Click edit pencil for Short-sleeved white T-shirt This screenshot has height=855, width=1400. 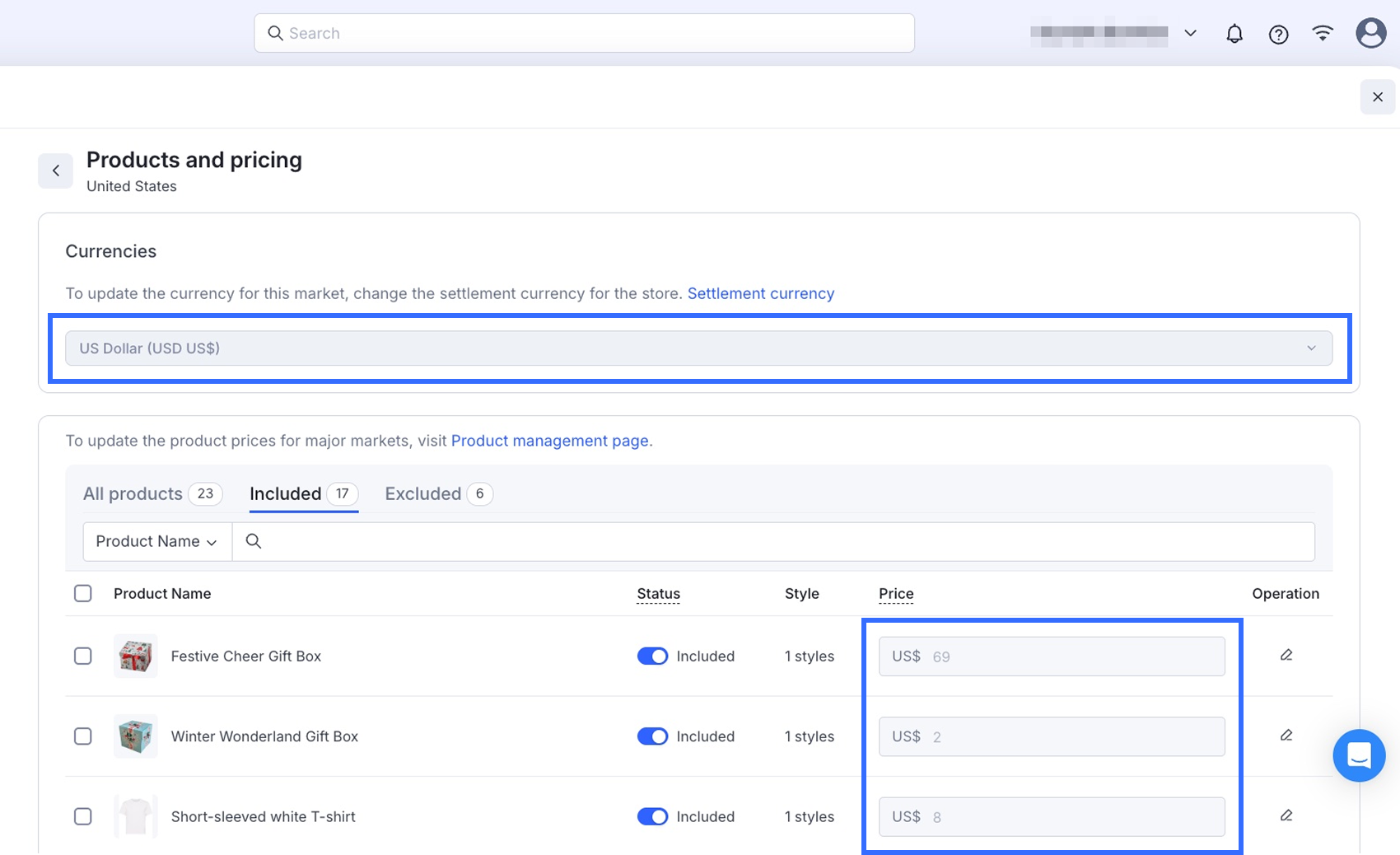1286,815
